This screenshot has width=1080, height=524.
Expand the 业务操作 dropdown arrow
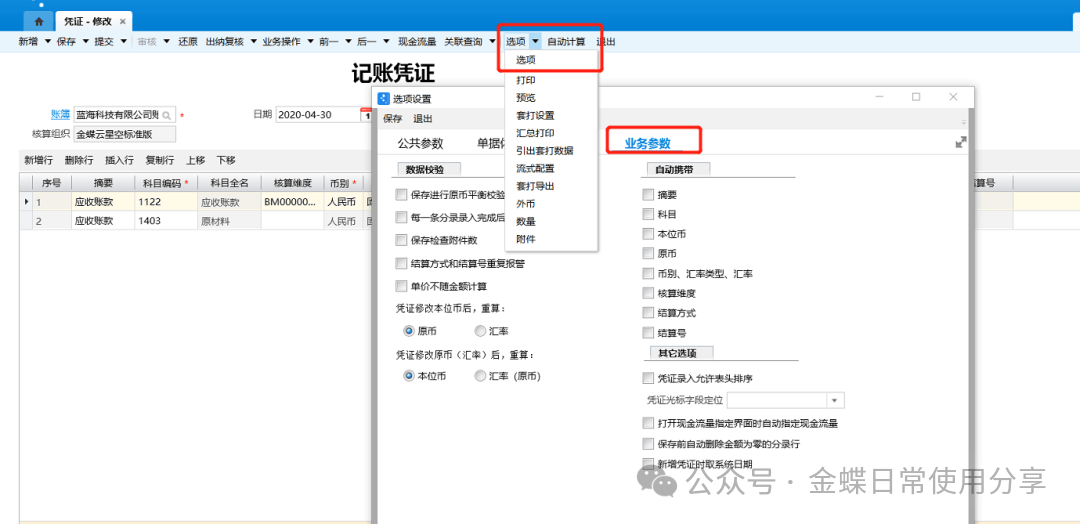click(309, 42)
